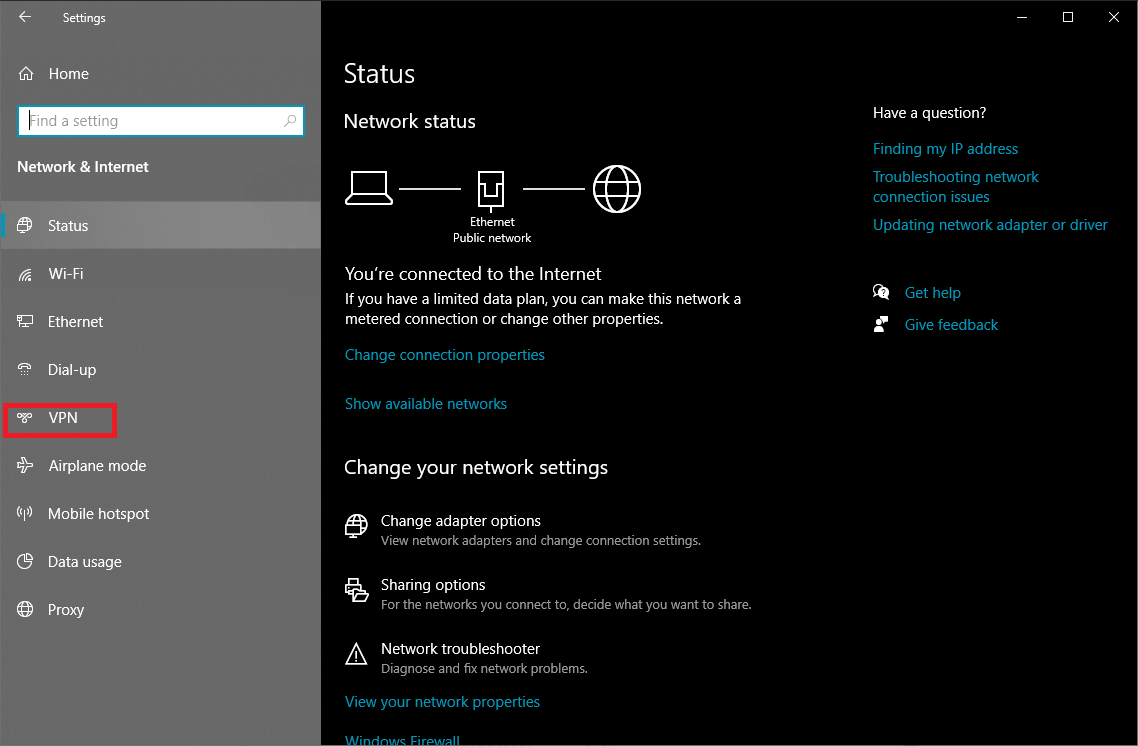Open Dial-up settings
The height and width of the screenshot is (746, 1138).
(x=160, y=369)
